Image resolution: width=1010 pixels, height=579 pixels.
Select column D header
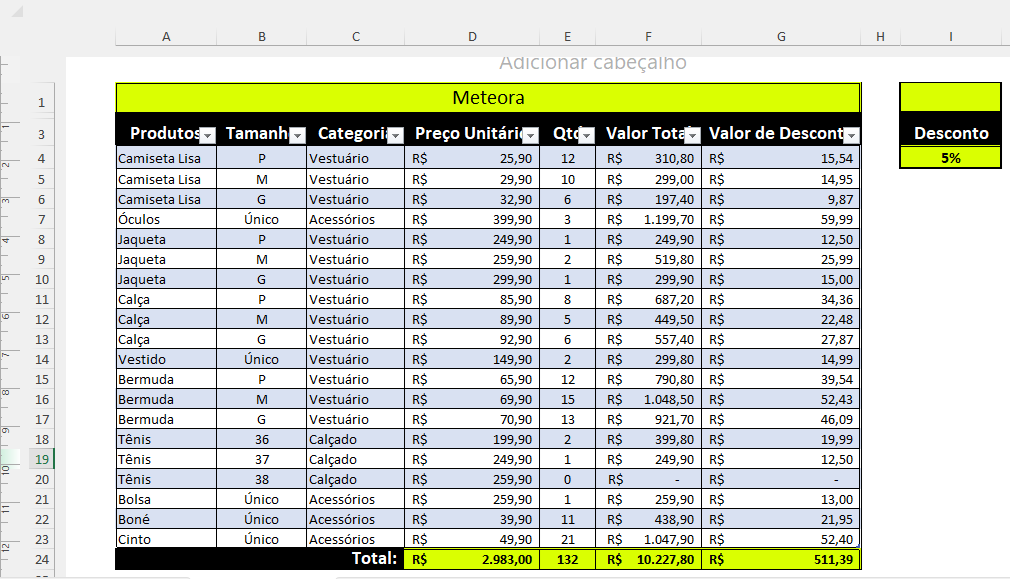point(472,37)
